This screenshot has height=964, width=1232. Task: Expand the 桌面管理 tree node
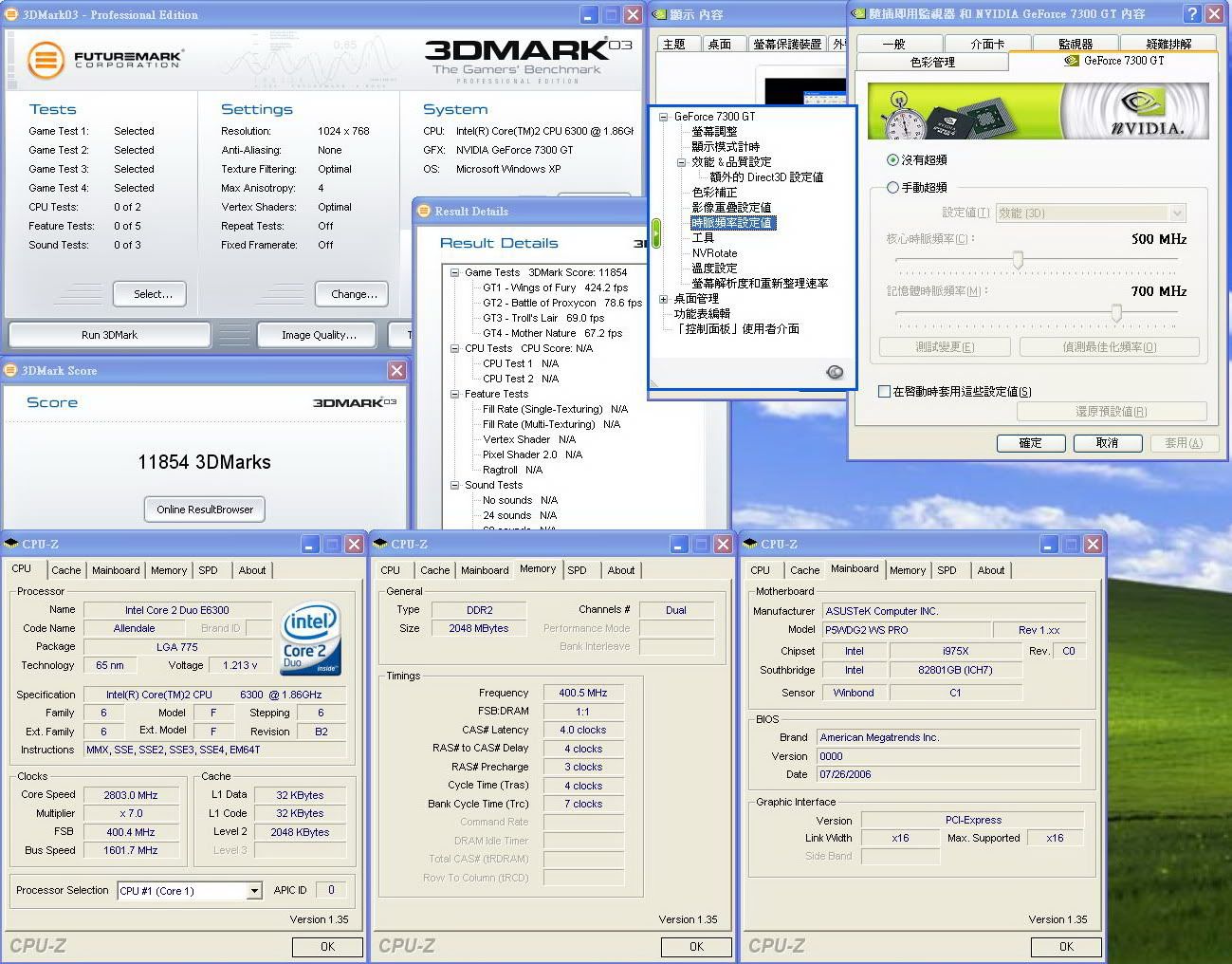(x=664, y=299)
